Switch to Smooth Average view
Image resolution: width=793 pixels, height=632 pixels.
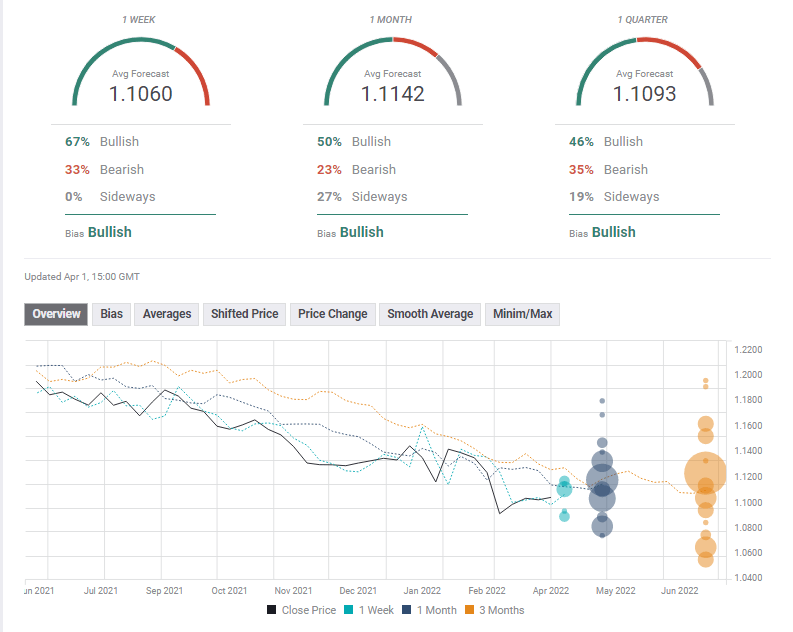tap(430, 314)
